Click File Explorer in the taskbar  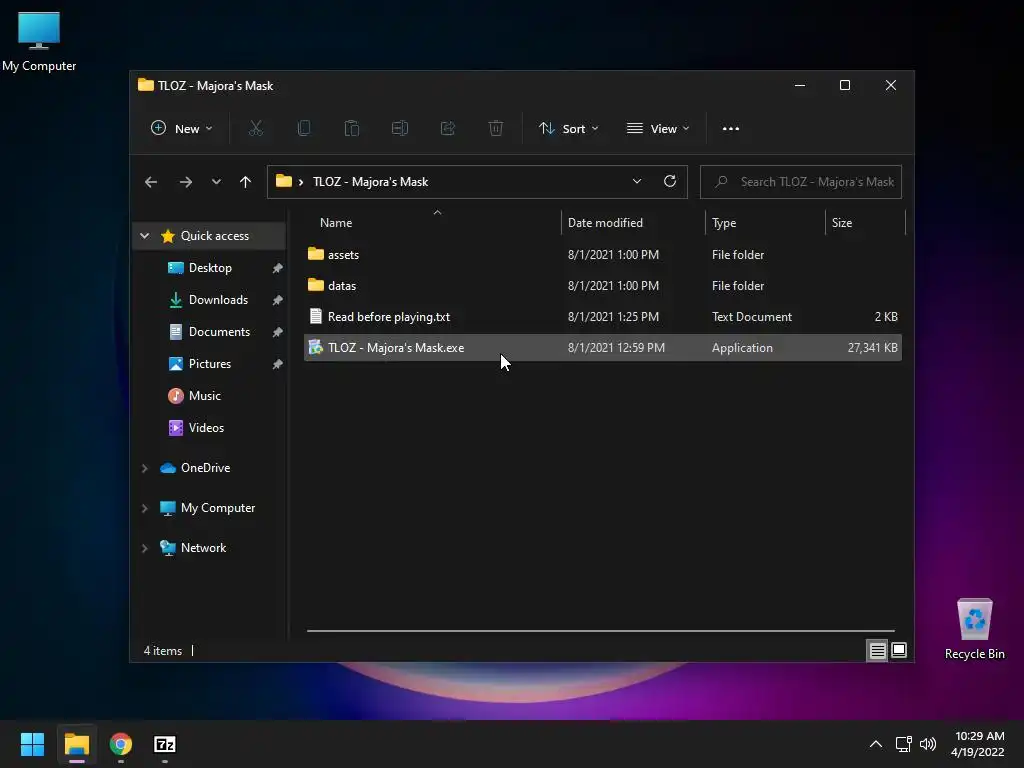point(76,744)
